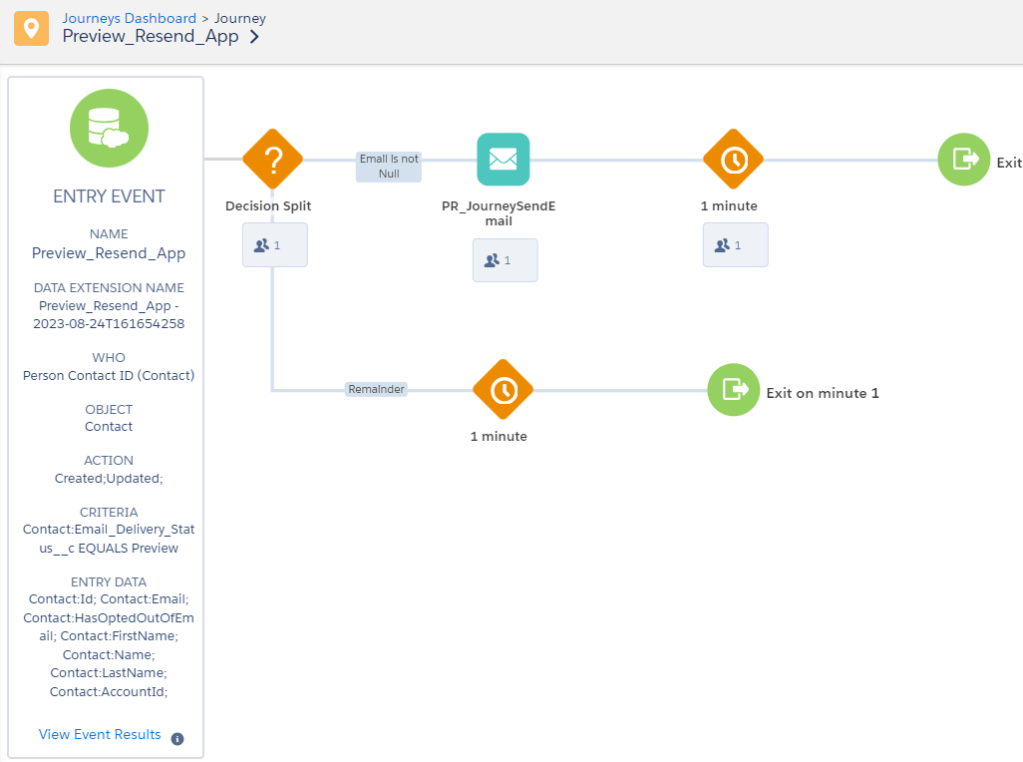
Task: Open the PR_JourneySendEmail email activity icon
Action: tap(503, 159)
